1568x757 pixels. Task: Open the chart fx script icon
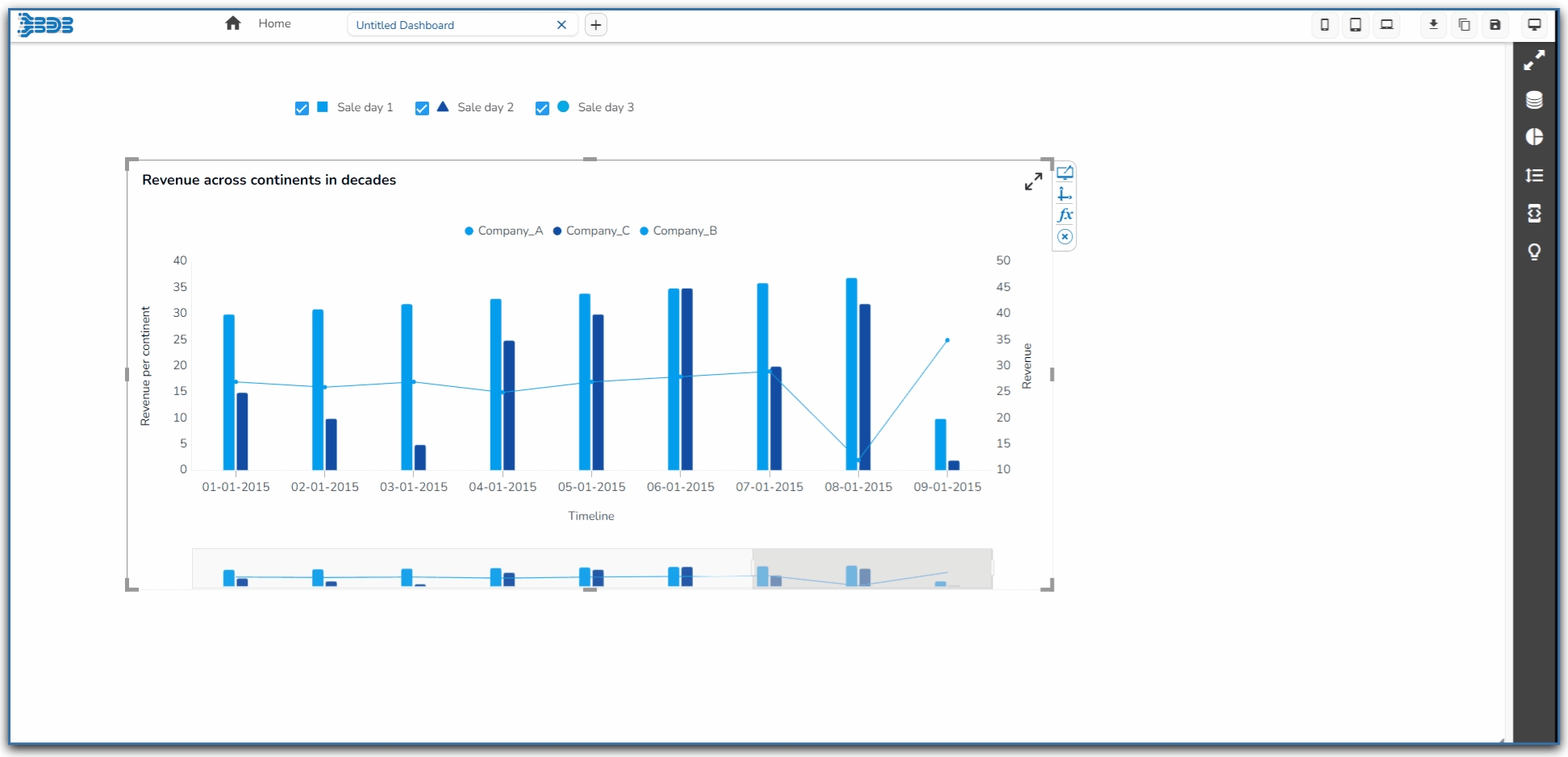point(1065,215)
